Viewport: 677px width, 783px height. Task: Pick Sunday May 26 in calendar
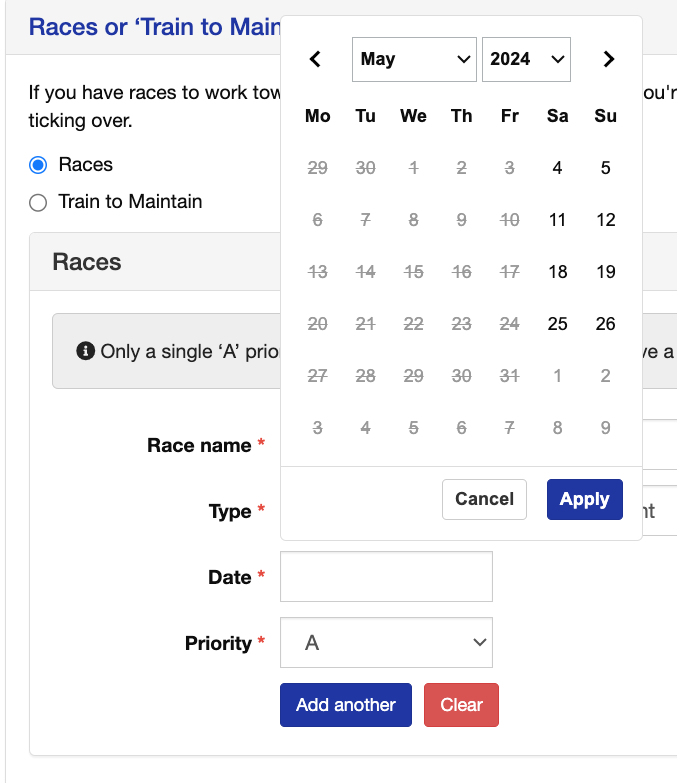[x=606, y=324]
